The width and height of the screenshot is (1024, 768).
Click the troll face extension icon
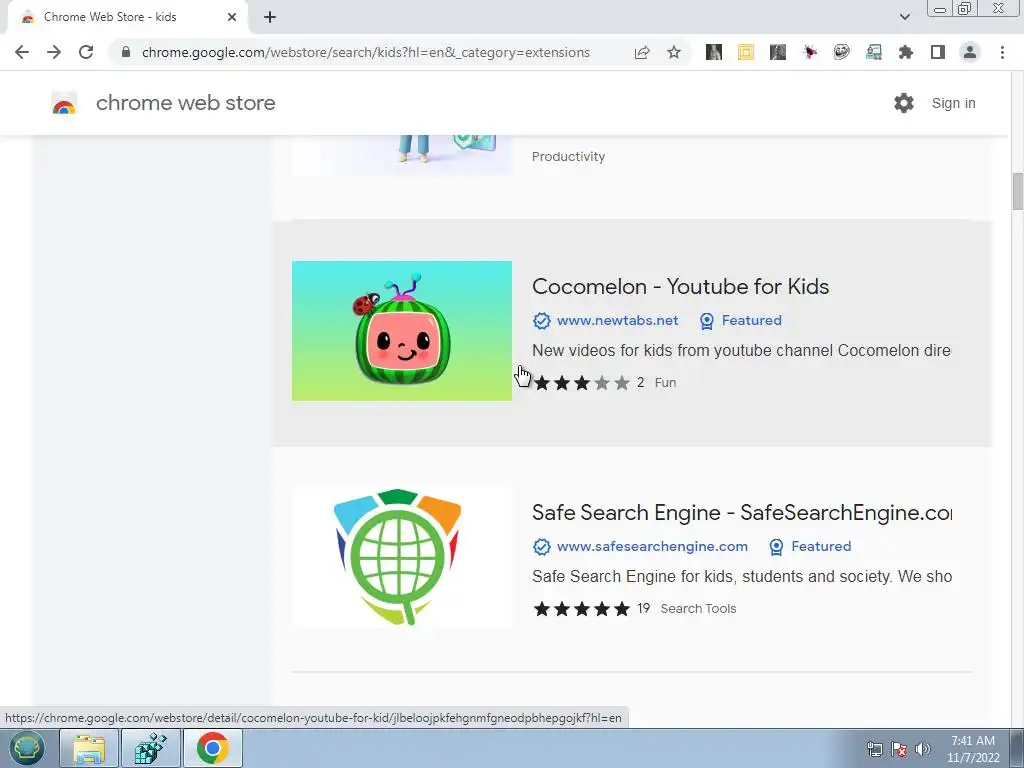point(842,52)
